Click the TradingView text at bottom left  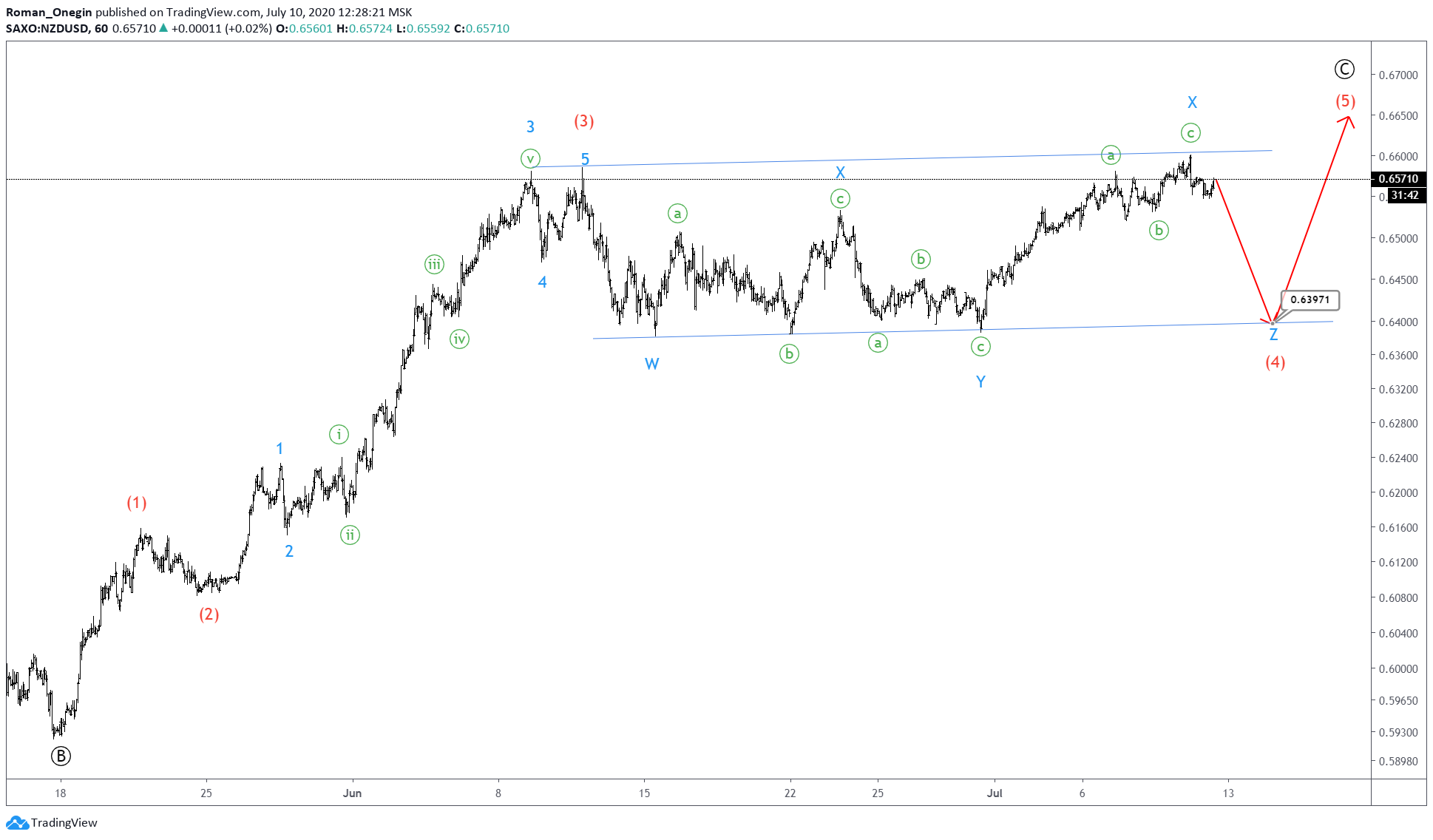click(64, 822)
